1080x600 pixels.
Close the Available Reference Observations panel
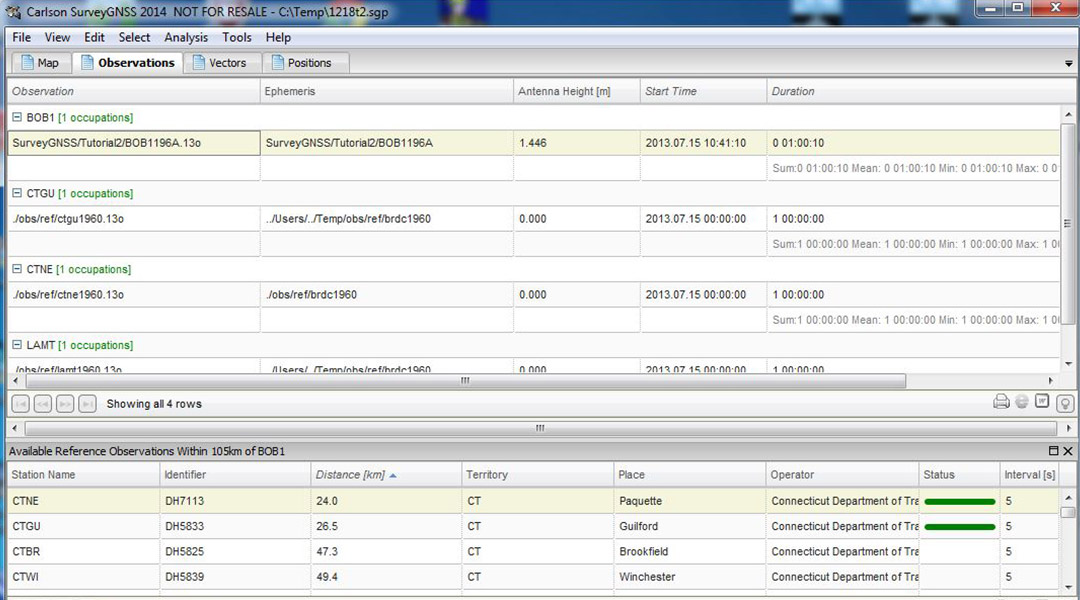[x=1067, y=452]
